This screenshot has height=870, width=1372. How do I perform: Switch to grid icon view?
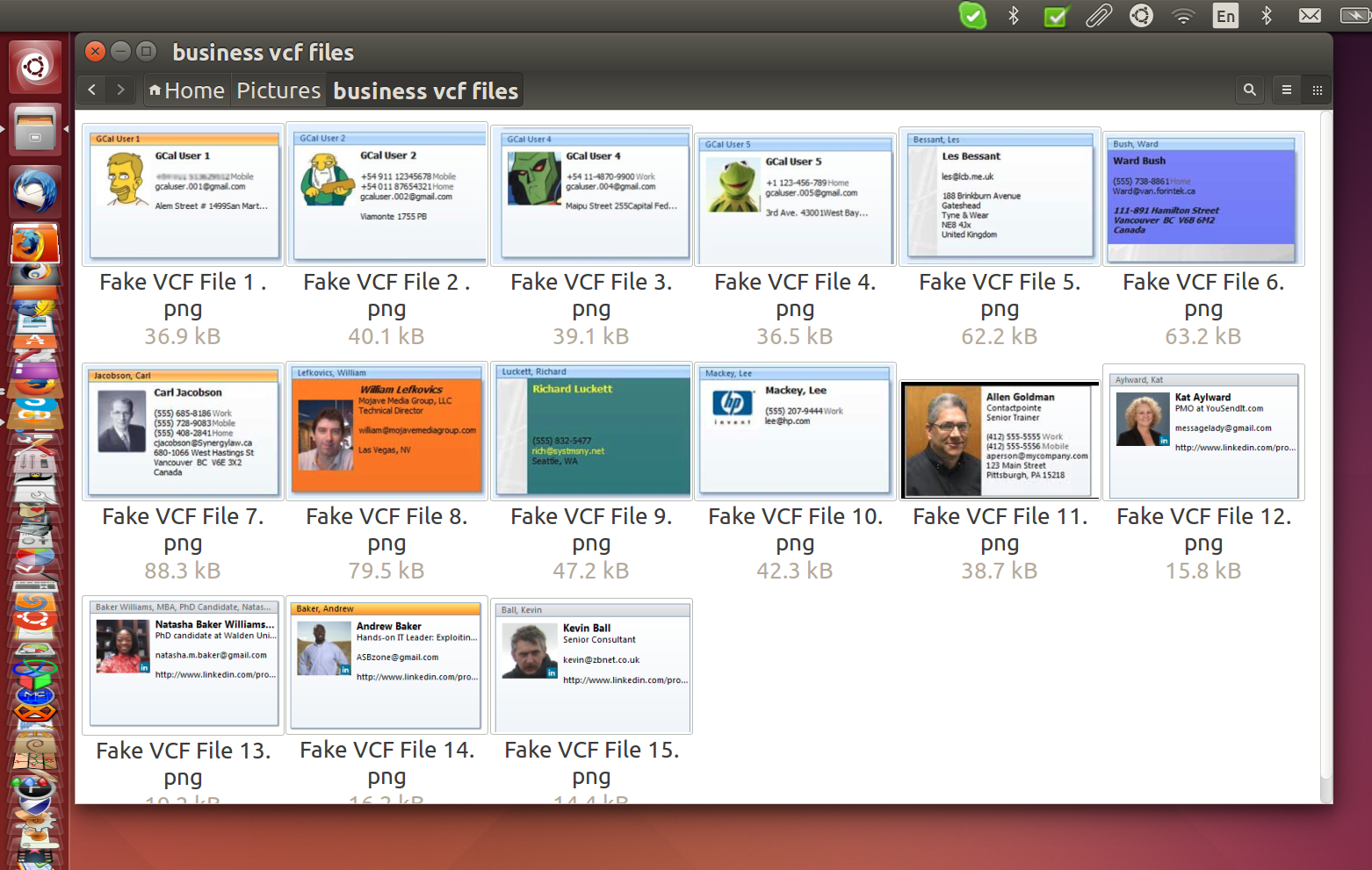(x=1317, y=90)
